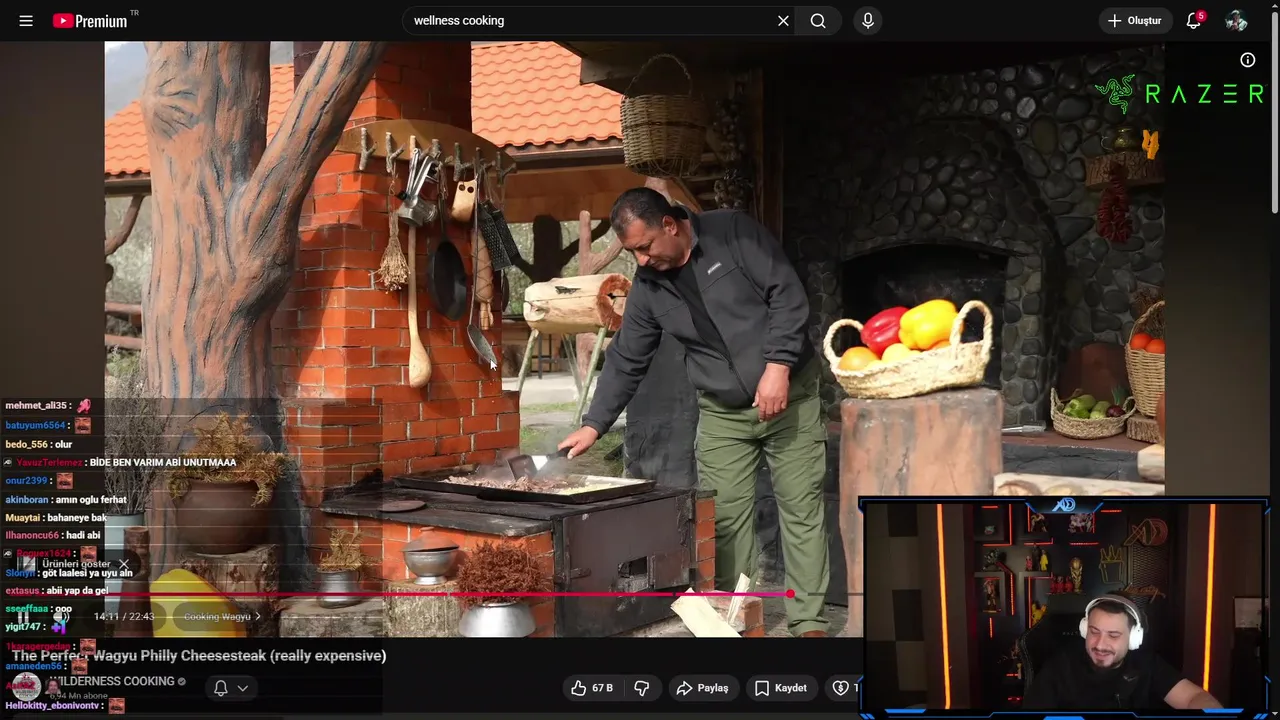This screenshot has height=720, width=1280.
Task: Open the YouTube hamburger guide menu
Action: pos(26,20)
